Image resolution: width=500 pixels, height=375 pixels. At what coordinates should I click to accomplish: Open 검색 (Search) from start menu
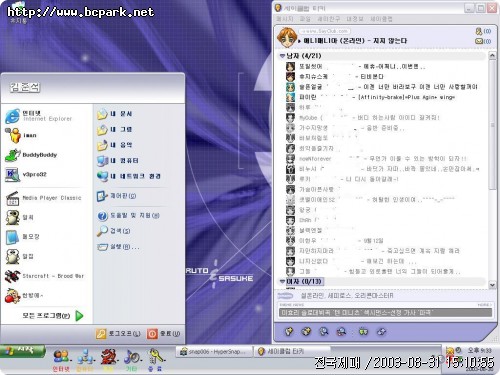click(x=114, y=231)
